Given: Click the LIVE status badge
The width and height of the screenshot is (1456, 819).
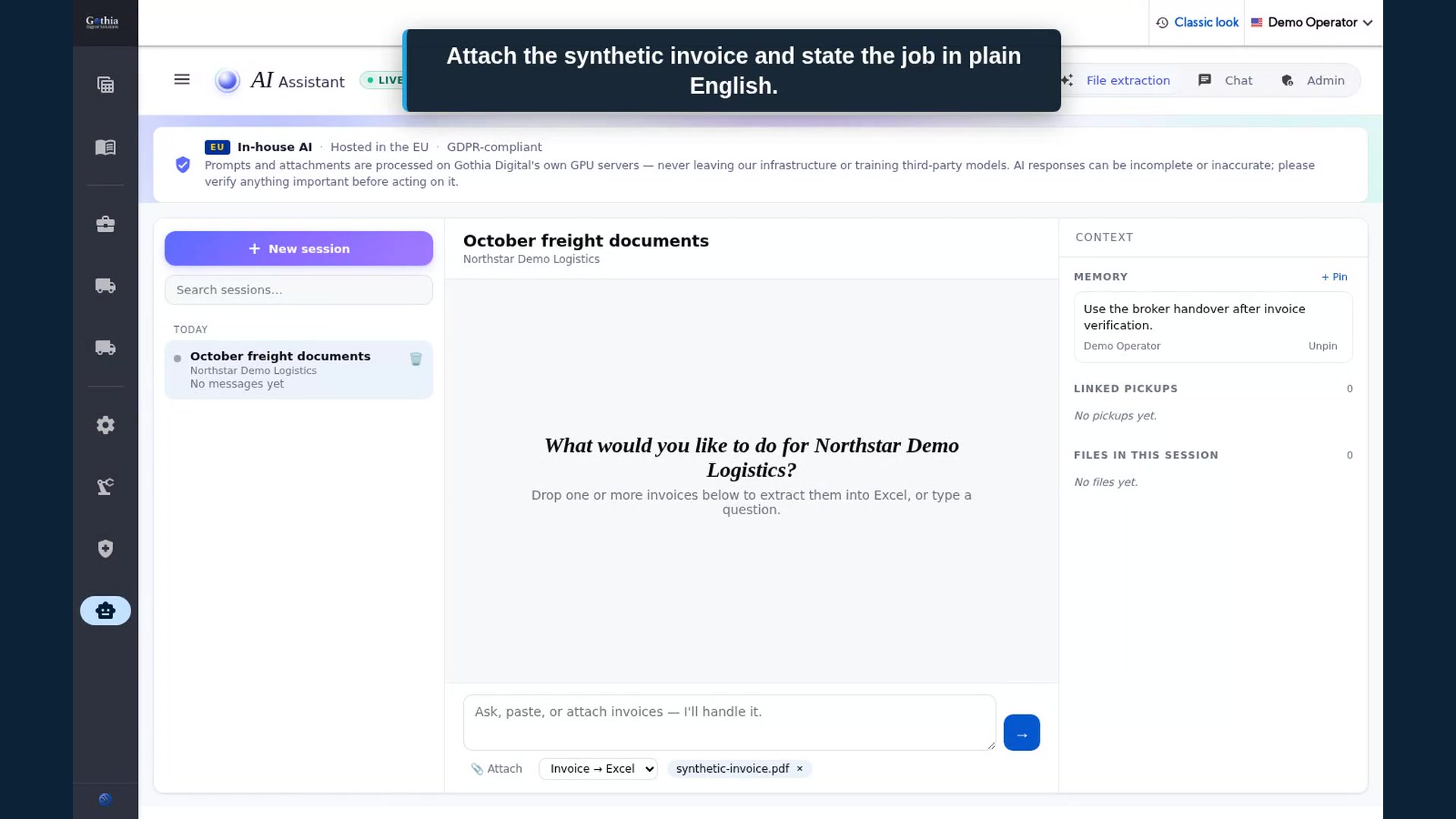Looking at the screenshot, I should click(x=384, y=80).
